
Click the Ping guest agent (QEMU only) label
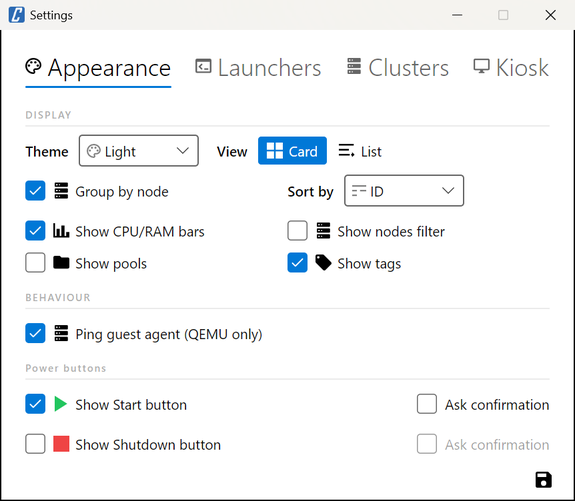[x=169, y=334]
